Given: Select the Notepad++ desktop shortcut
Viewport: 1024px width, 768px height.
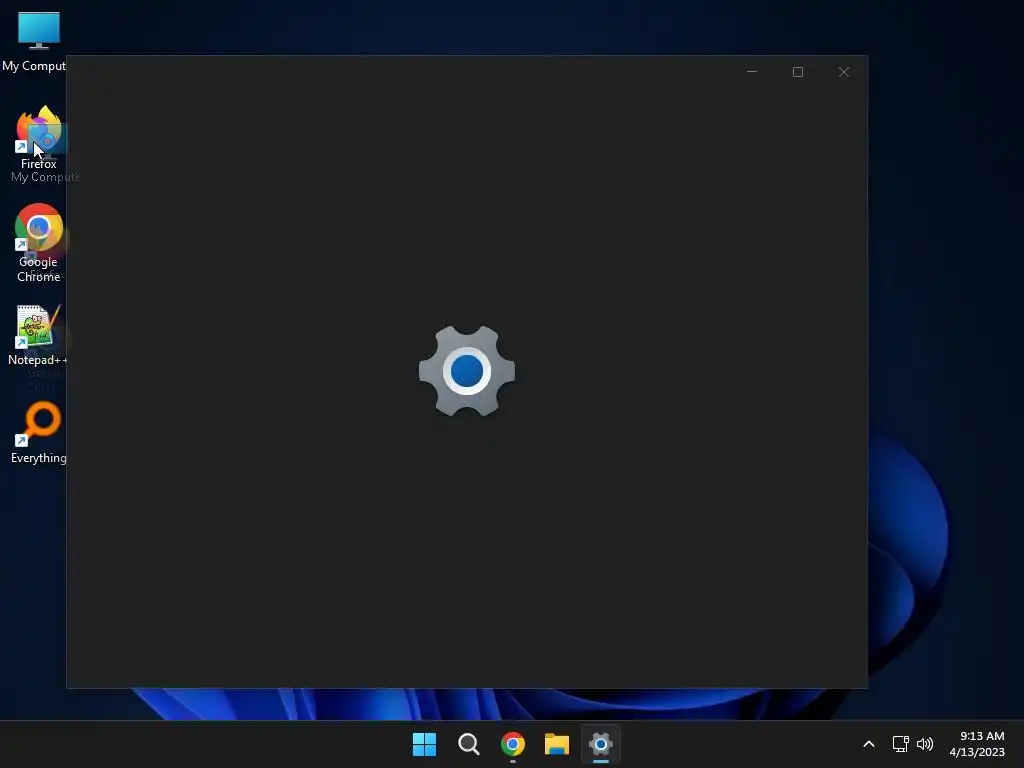Looking at the screenshot, I should [37, 335].
